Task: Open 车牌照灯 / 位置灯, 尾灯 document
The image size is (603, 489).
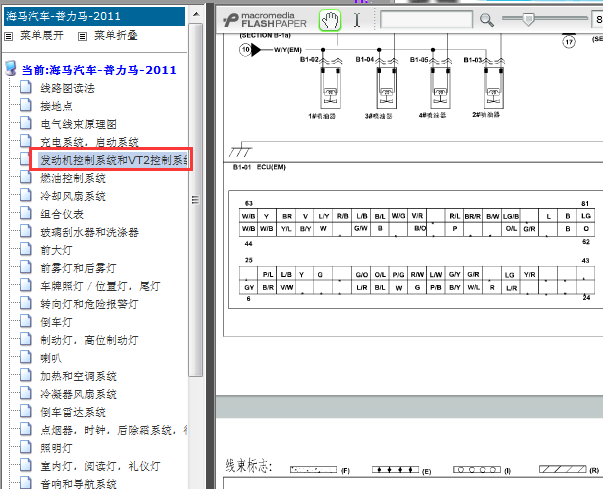Action: (100, 286)
